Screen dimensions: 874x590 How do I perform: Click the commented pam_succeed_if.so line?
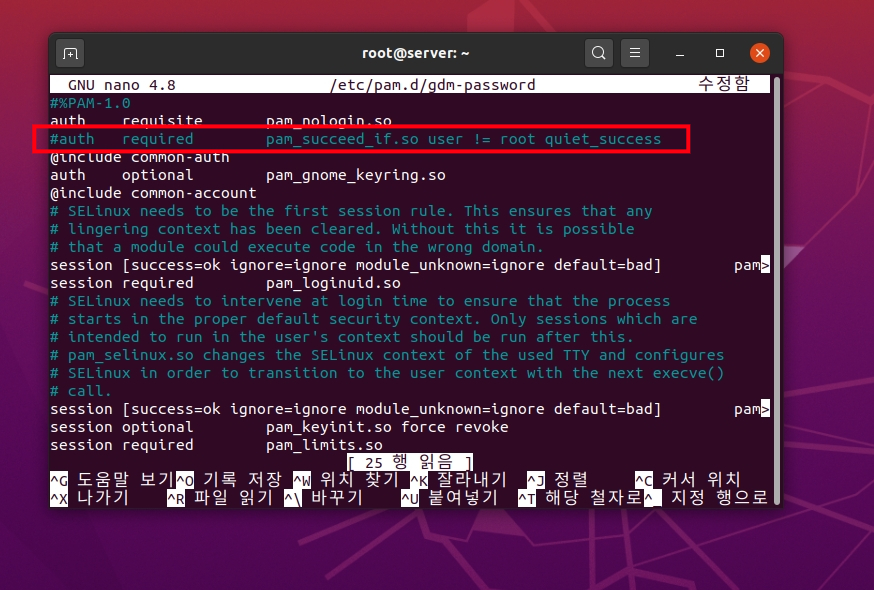(356, 139)
